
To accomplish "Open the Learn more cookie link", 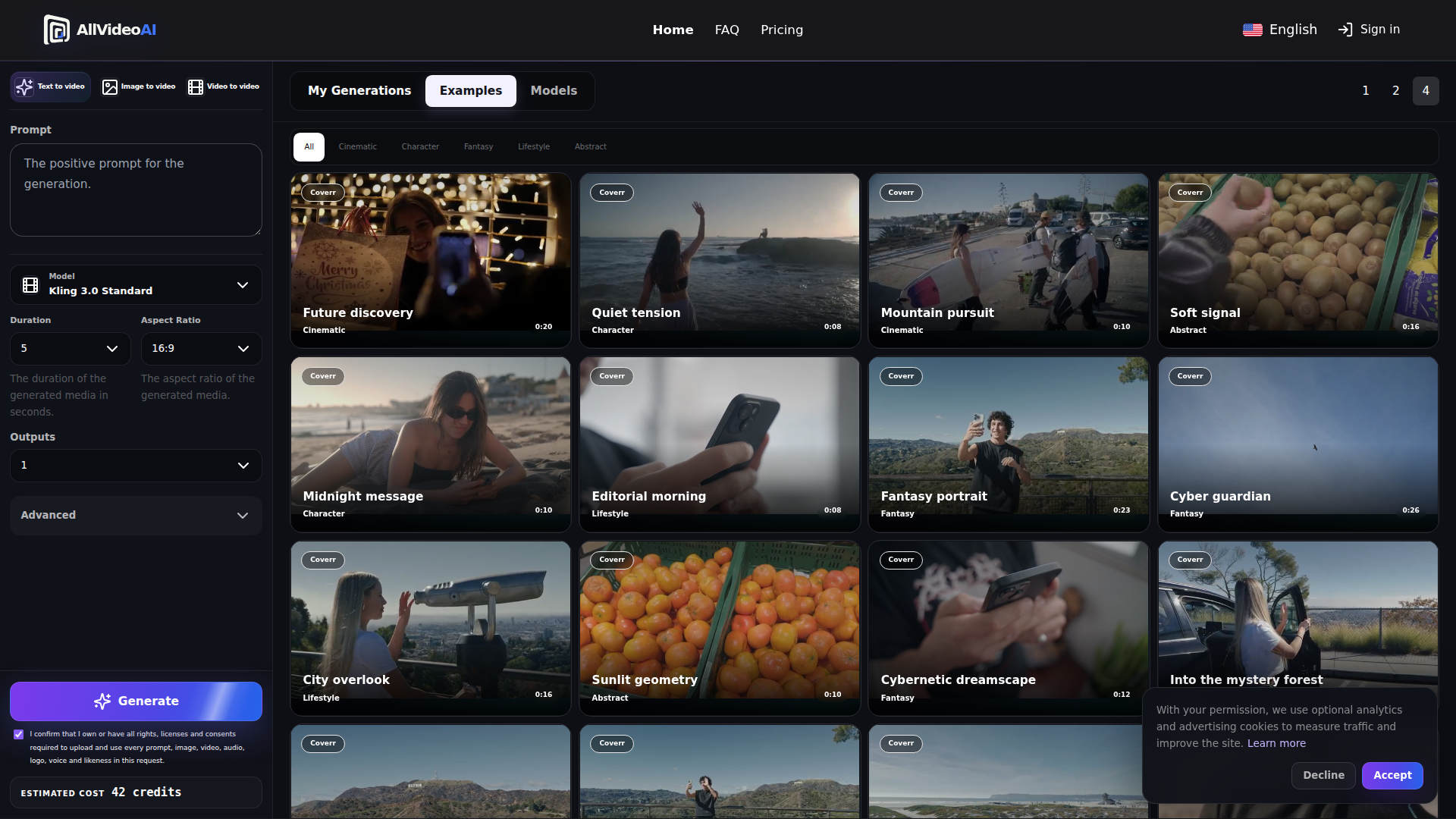I will [x=1276, y=744].
